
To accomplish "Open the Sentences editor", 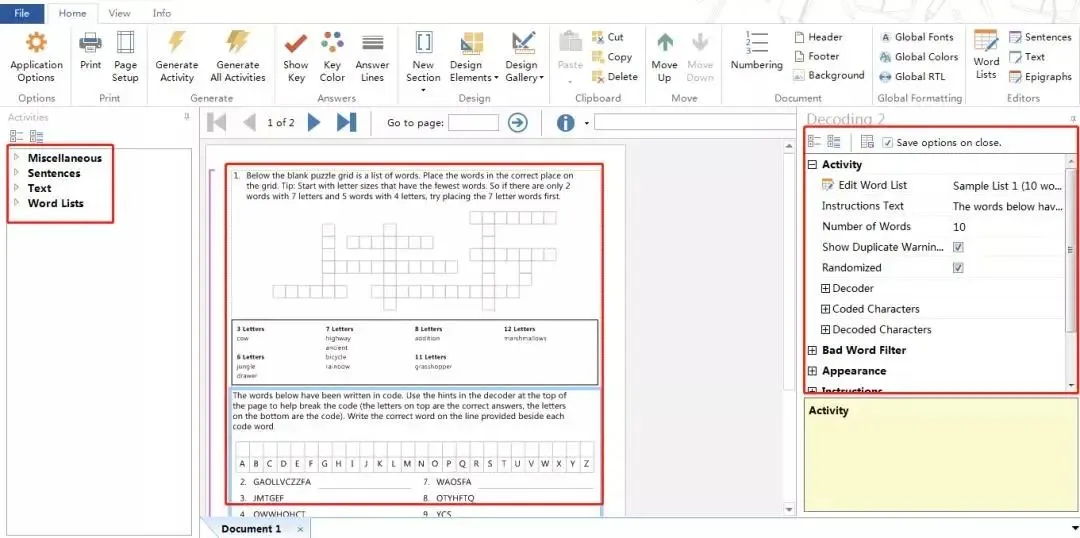I will point(1039,37).
